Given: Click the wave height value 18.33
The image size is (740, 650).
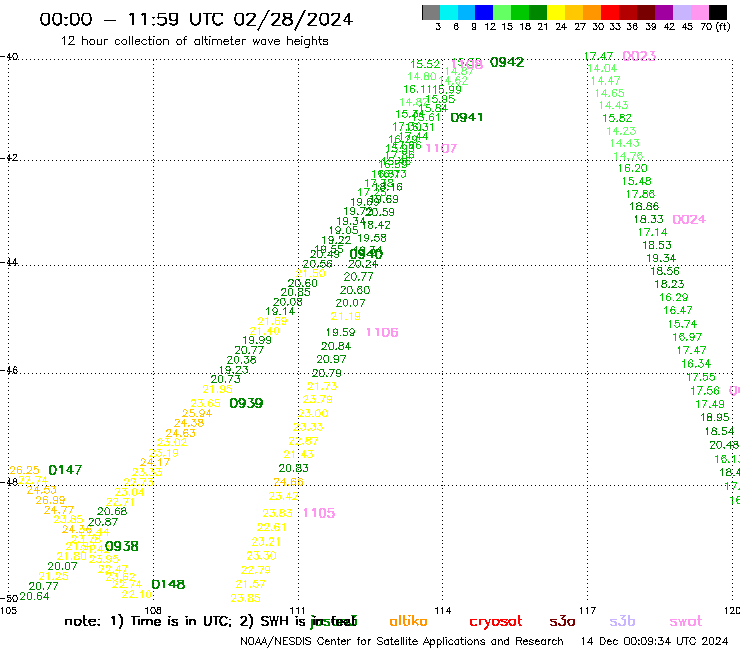Looking at the screenshot, I should pos(648,219).
